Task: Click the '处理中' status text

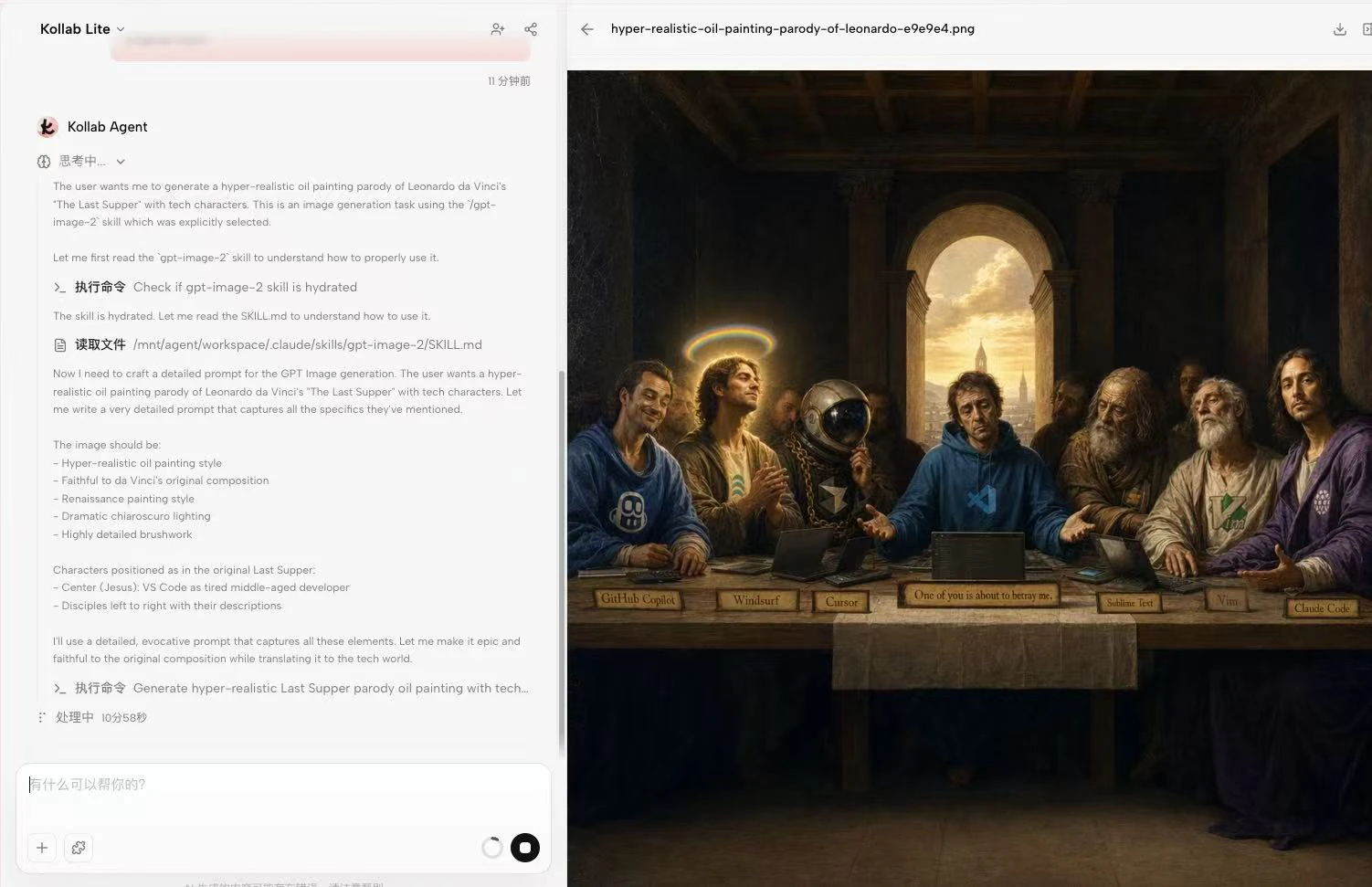Action: coord(75,718)
